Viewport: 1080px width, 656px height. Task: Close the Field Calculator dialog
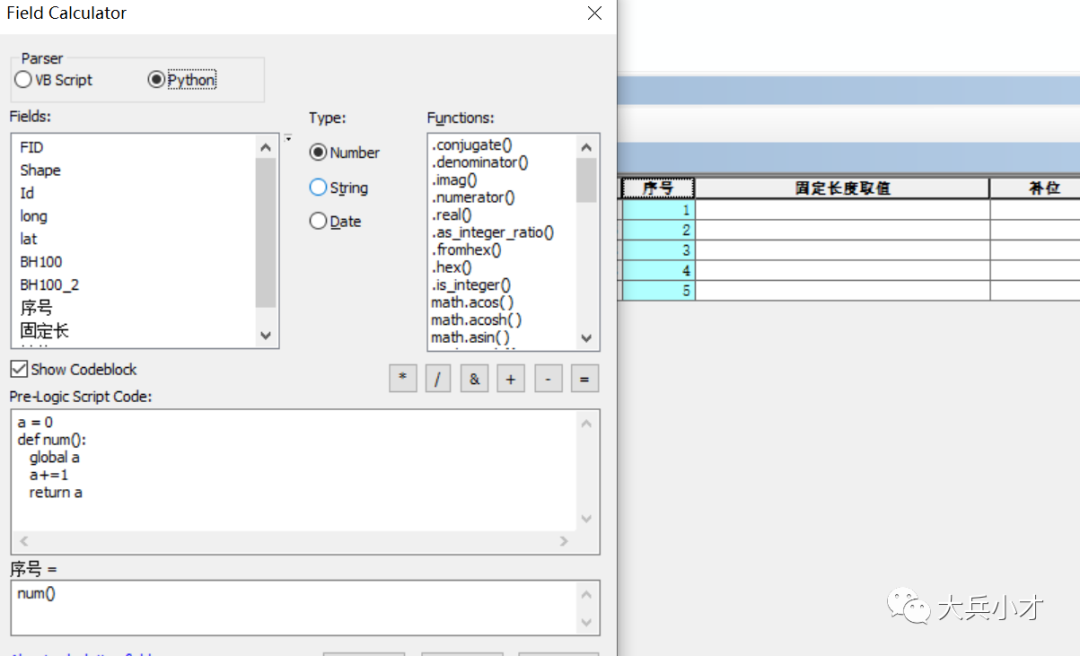click(x=594, y=13)
